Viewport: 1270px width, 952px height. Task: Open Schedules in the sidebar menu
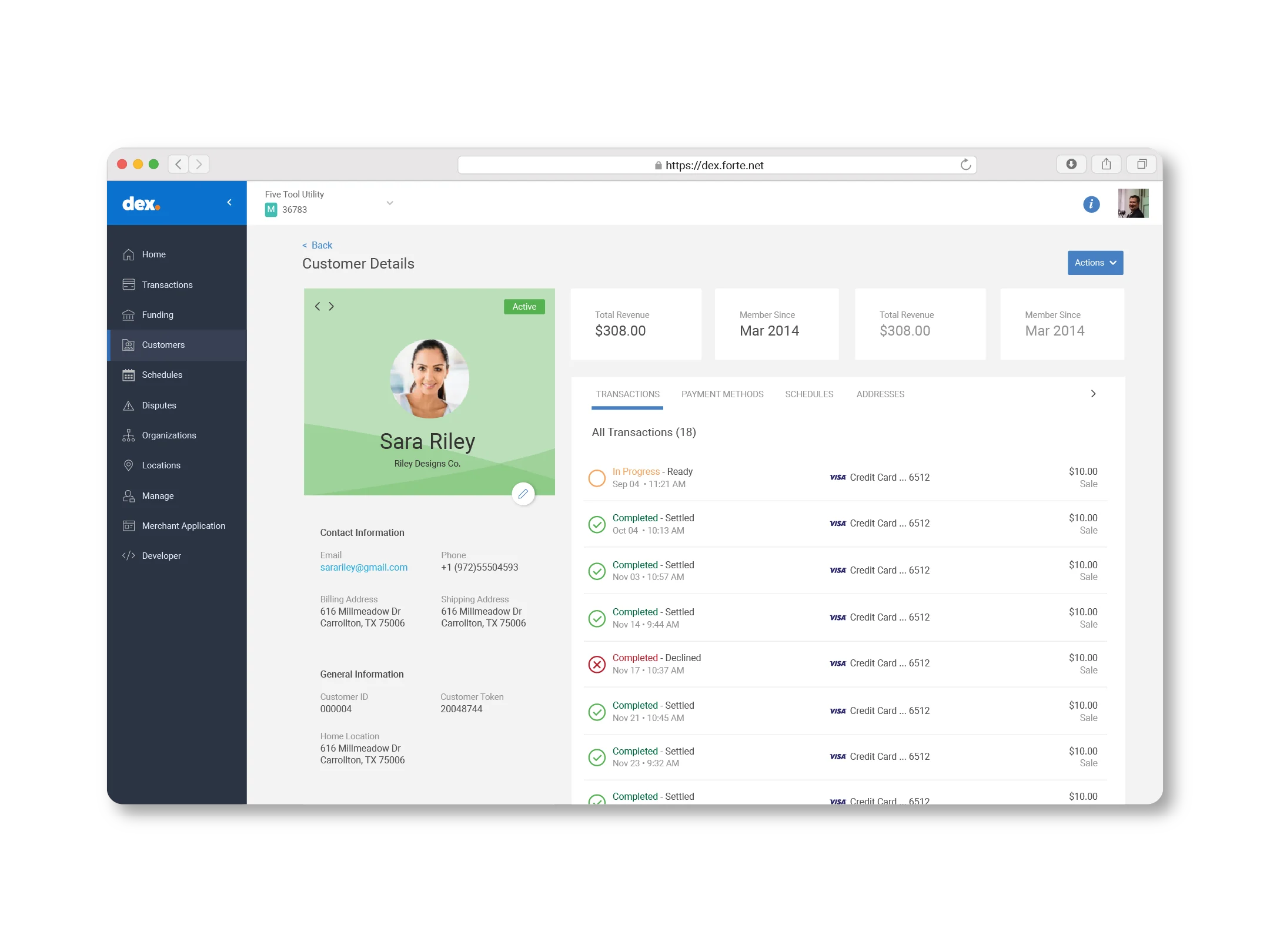162,375
